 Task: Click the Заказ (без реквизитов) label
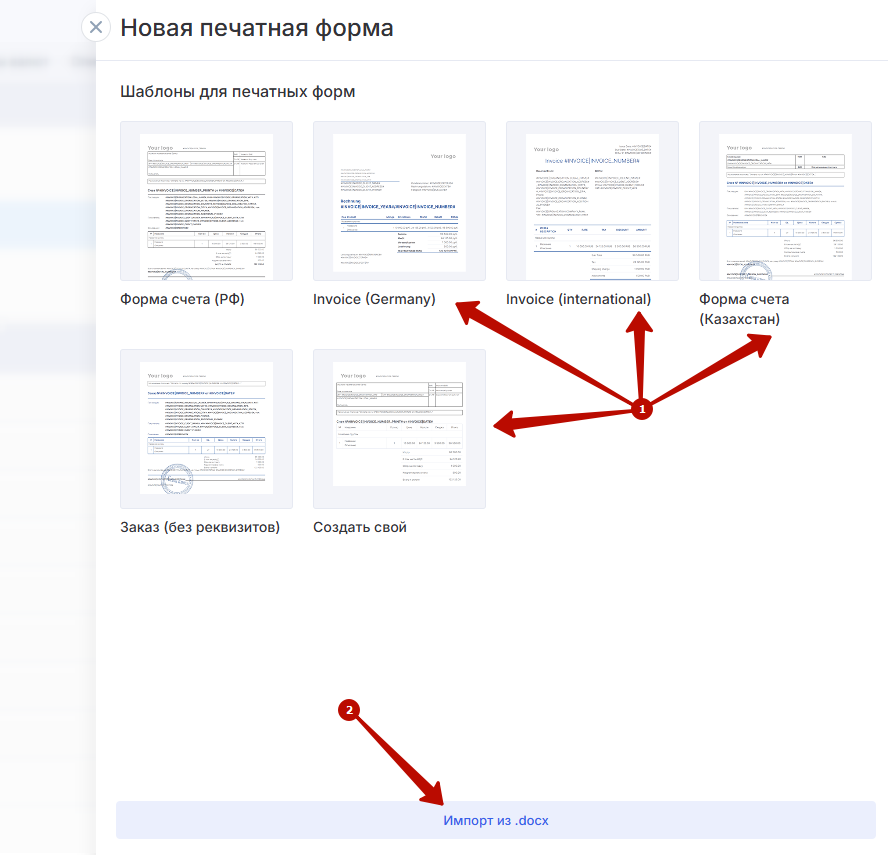click(200, 527)
